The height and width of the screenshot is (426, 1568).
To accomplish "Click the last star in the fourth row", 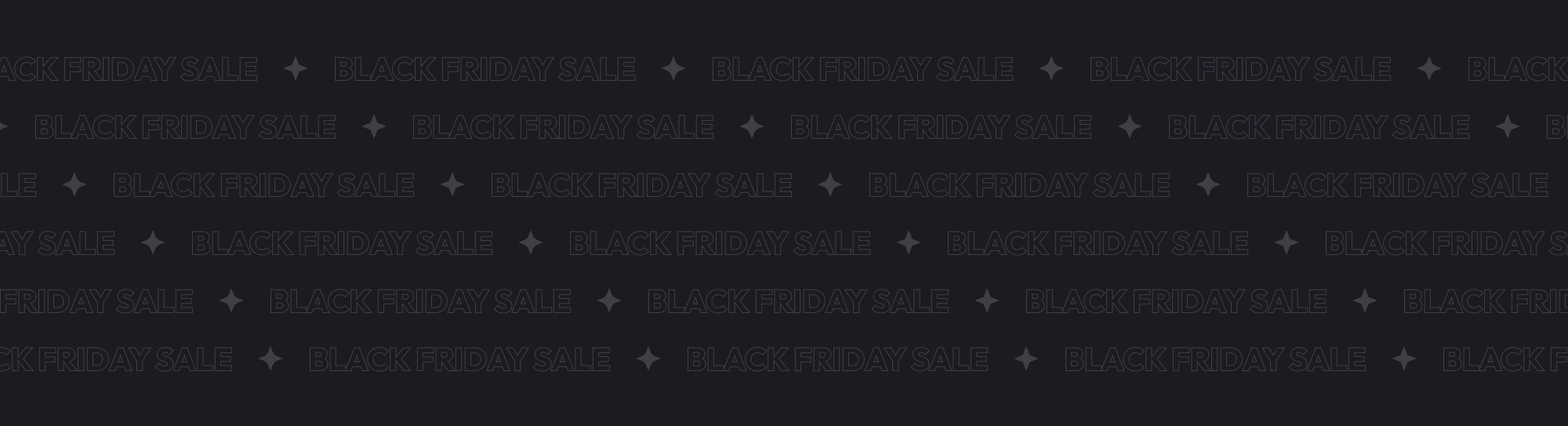I will click(x=1287, y=243).
